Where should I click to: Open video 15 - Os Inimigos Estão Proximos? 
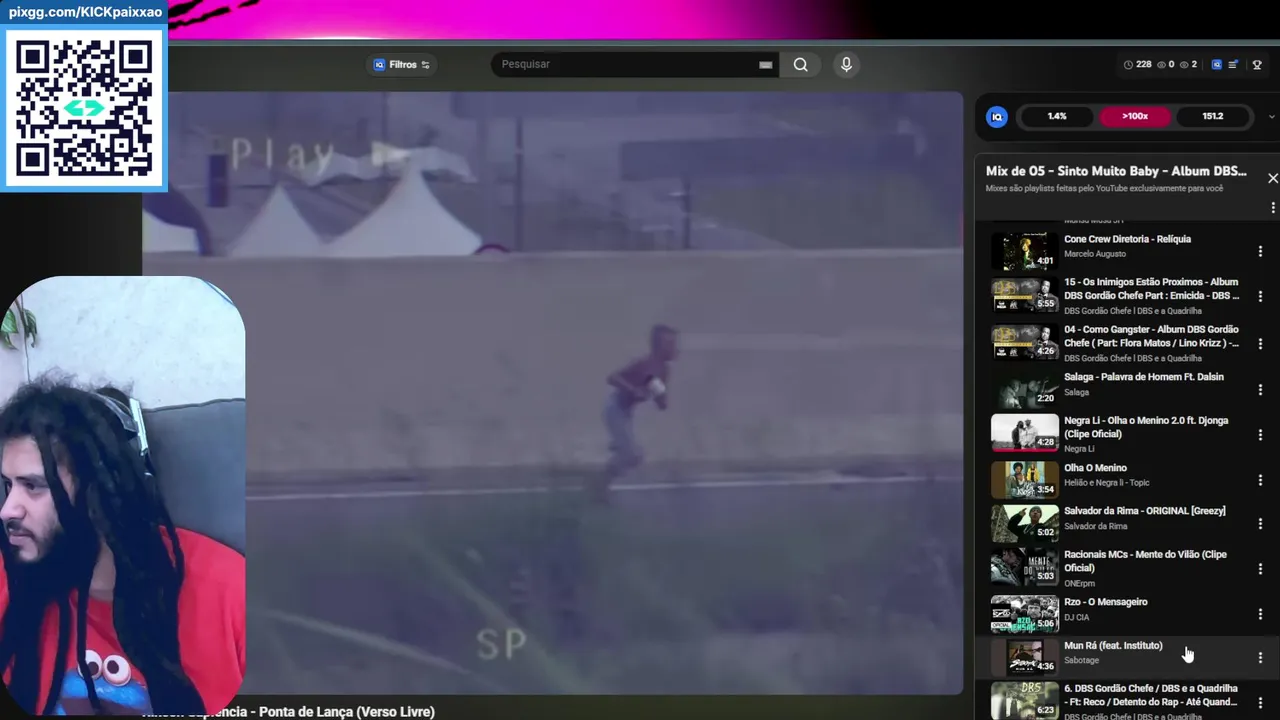click(1151, 288)
